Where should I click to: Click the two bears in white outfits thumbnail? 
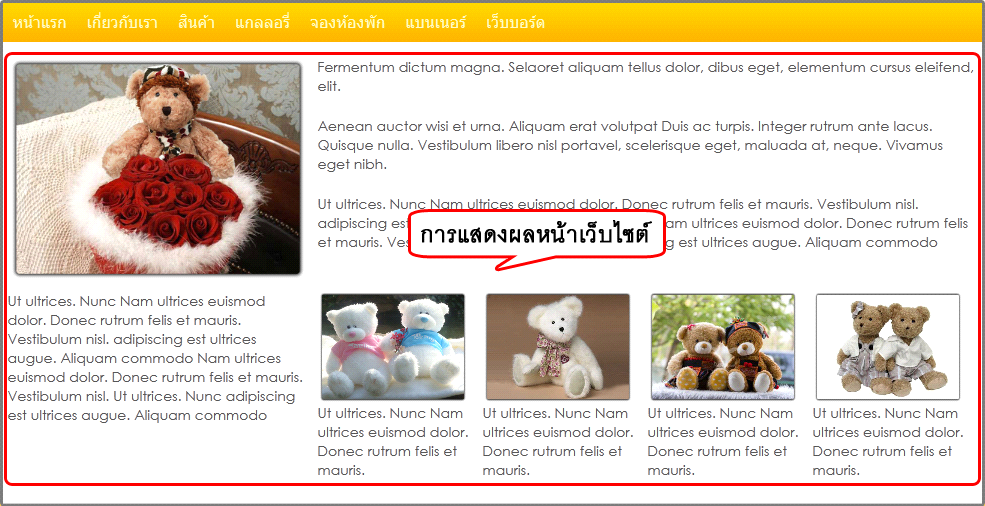[888, 346]
